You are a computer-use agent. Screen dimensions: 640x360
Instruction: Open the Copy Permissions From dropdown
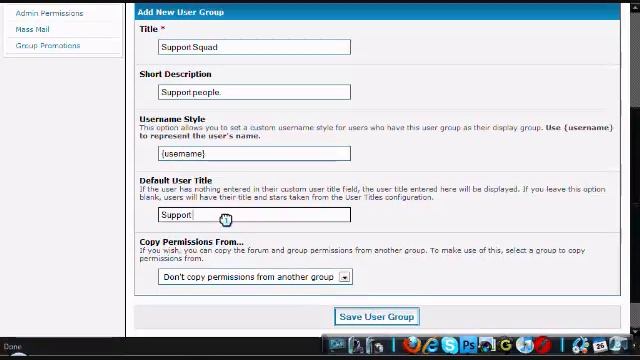pos(255,277)
